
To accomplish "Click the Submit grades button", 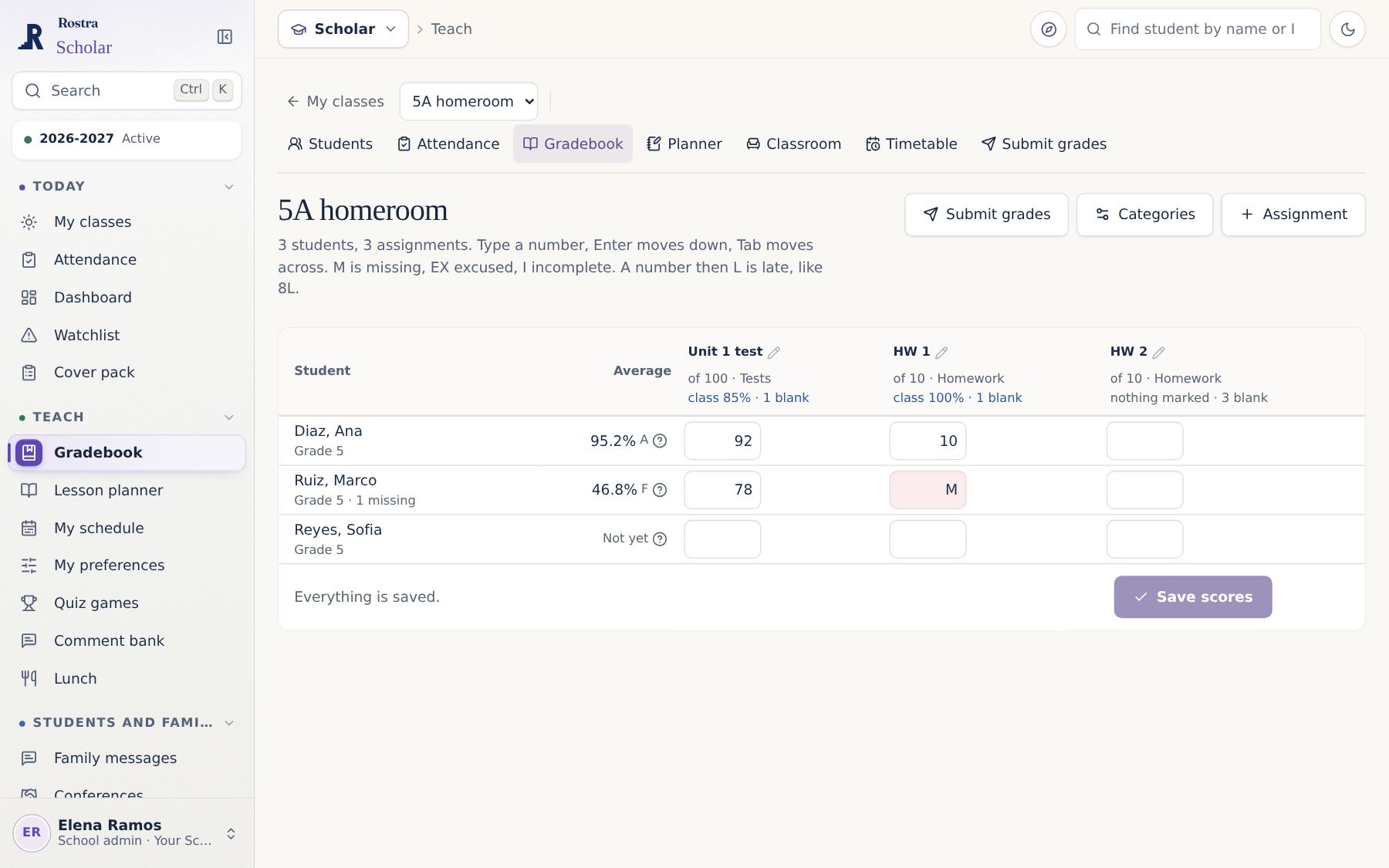I will pyautogui.click(x=986, y=214).
